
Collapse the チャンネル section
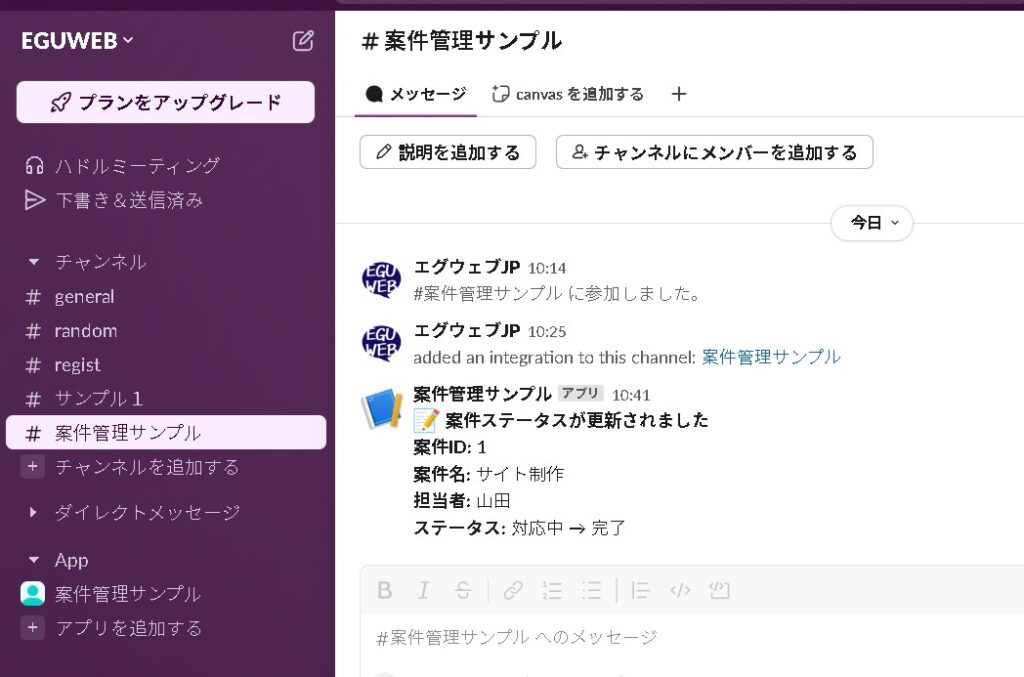[x=34, y=262]
